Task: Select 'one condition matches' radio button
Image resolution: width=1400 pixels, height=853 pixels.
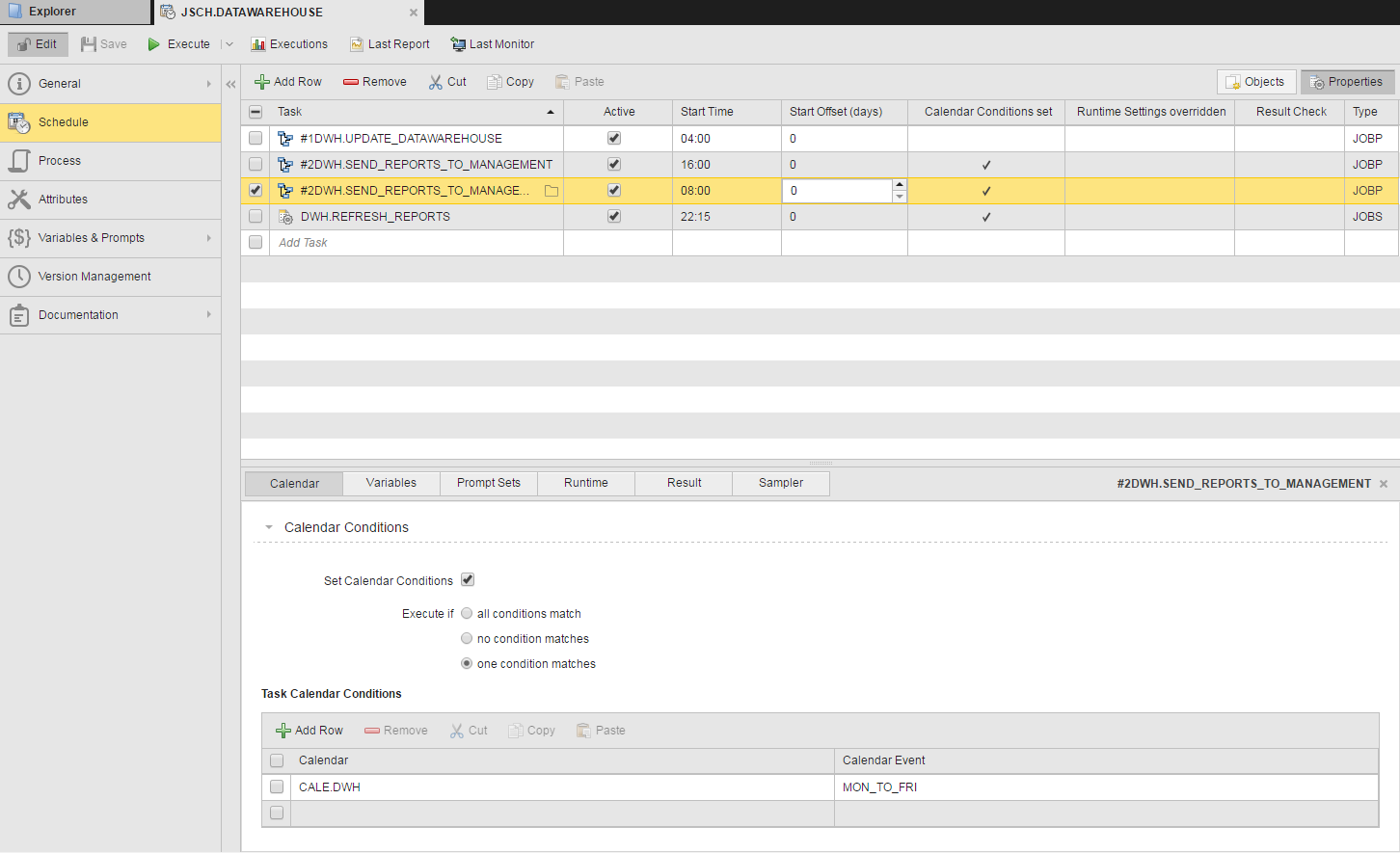Action: (467, 663)
